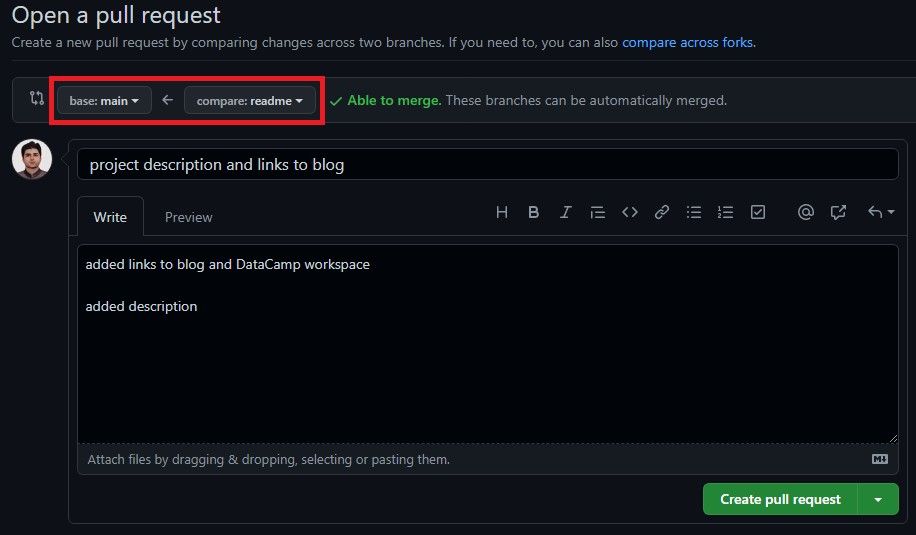Image resolution: width=916 pixels, height=535 pixels.
Task: Apply italic formatting in the editor toolbar
Action: (x=565, y=212)
